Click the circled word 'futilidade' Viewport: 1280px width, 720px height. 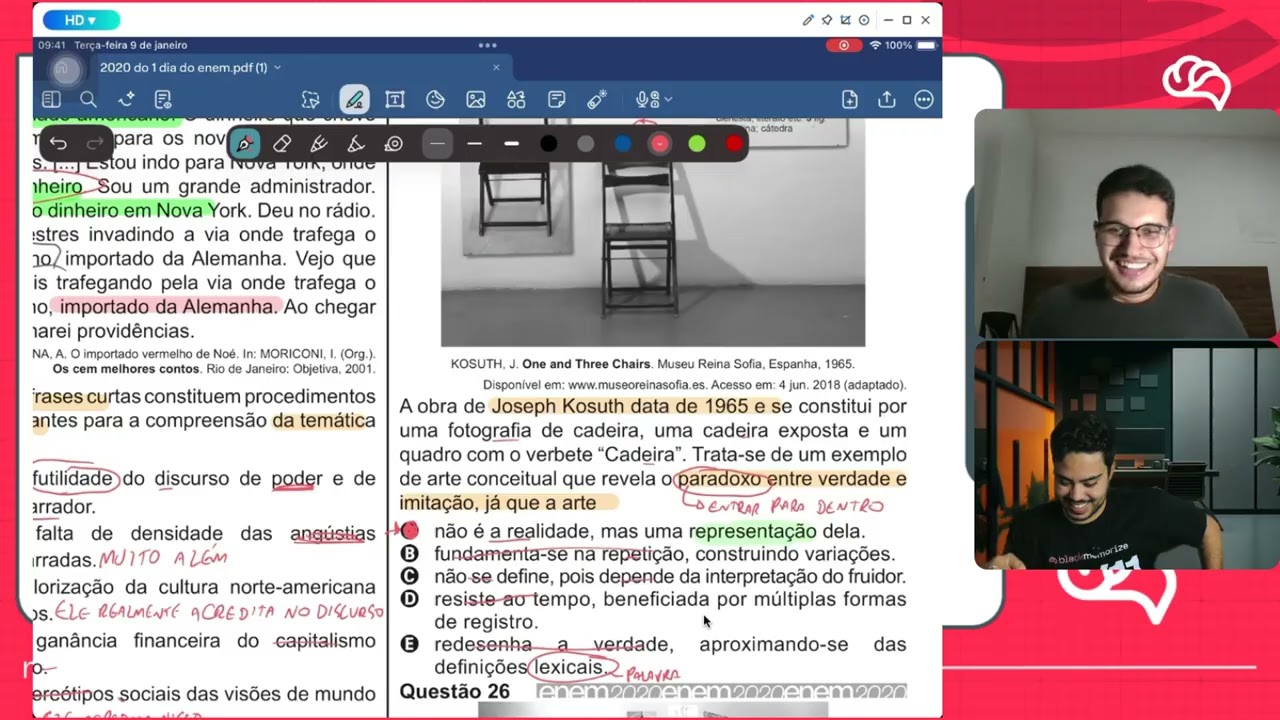74,478
